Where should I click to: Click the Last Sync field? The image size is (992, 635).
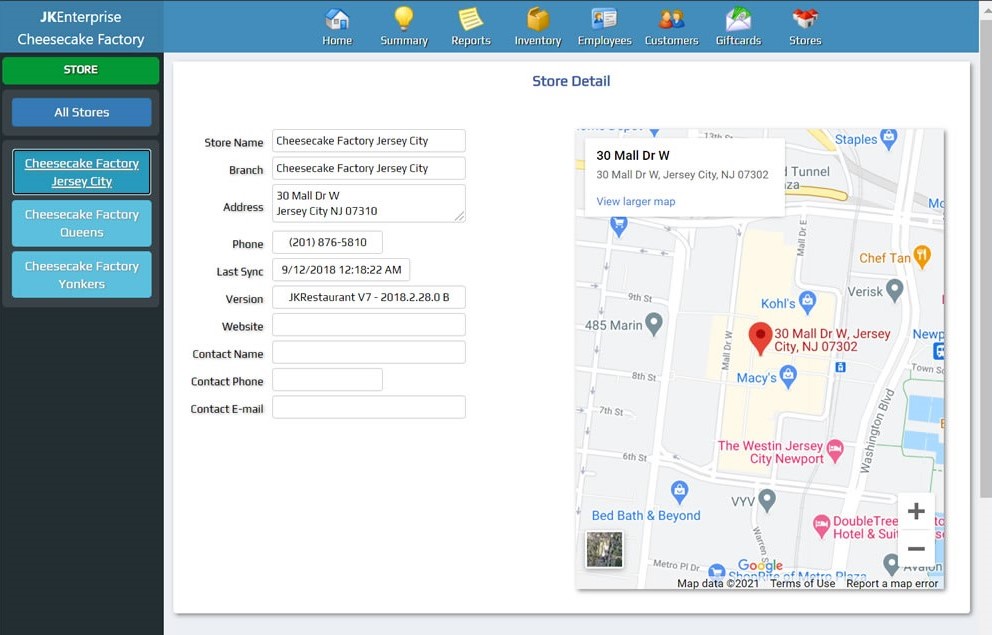(341, 269)
